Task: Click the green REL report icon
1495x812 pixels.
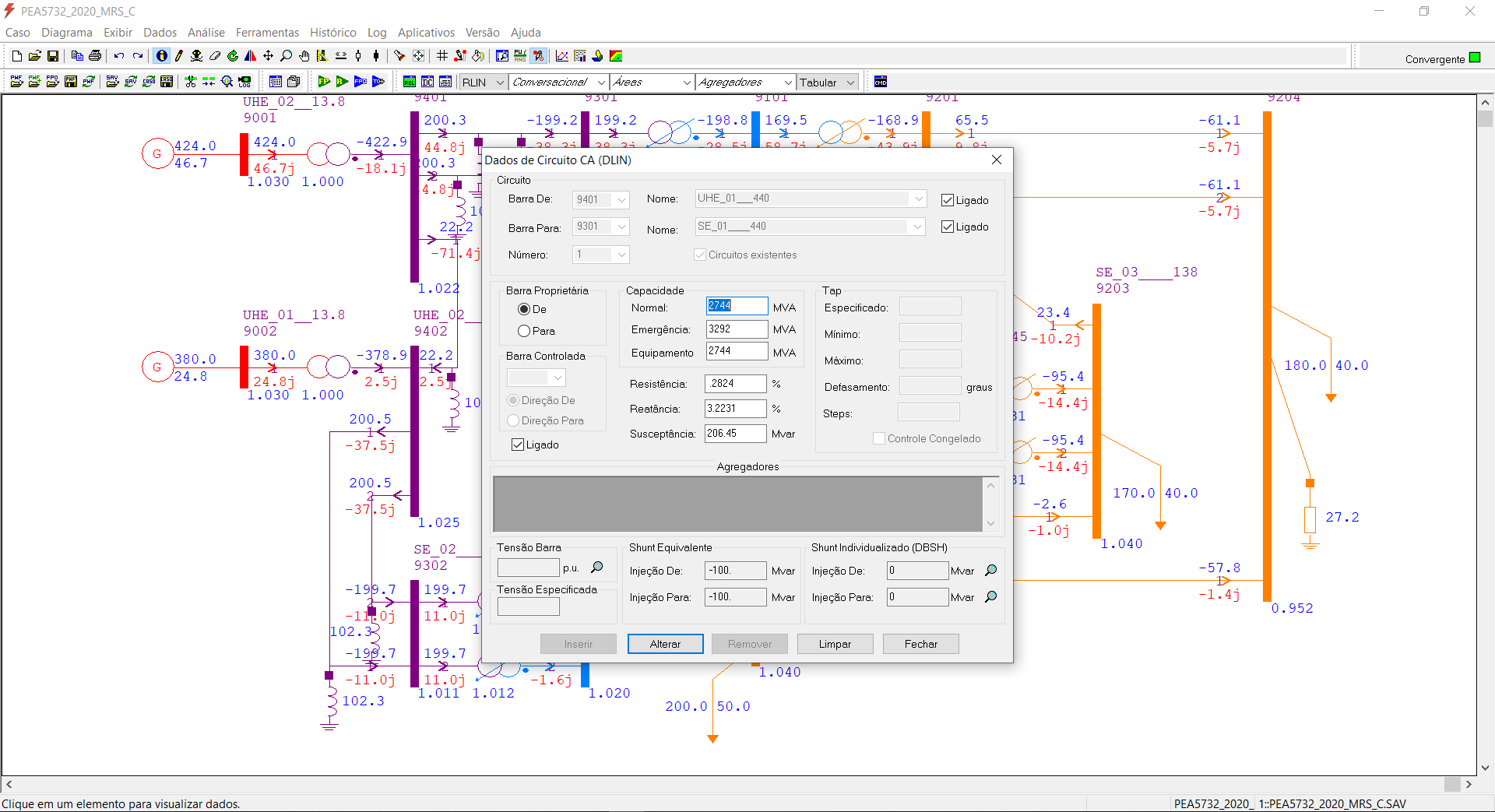Action: click(410, 82)
